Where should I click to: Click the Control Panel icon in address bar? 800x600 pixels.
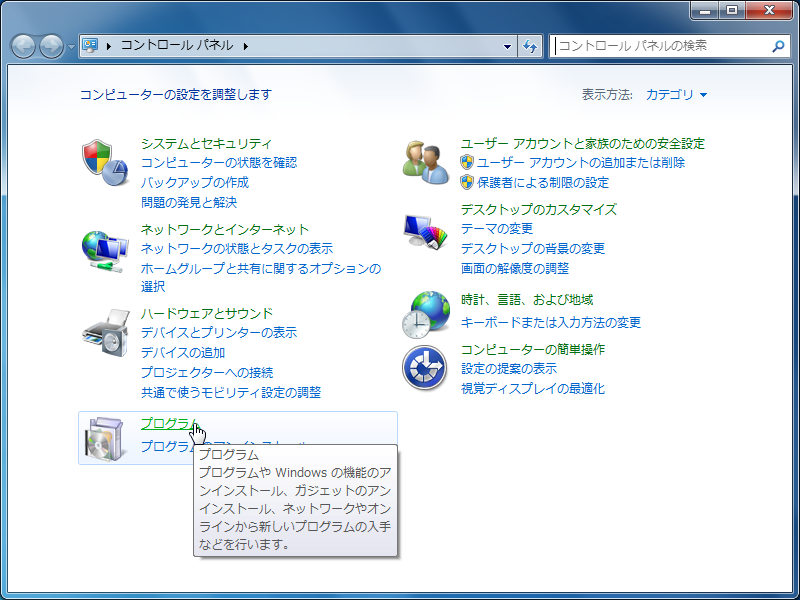click(90, 46)
